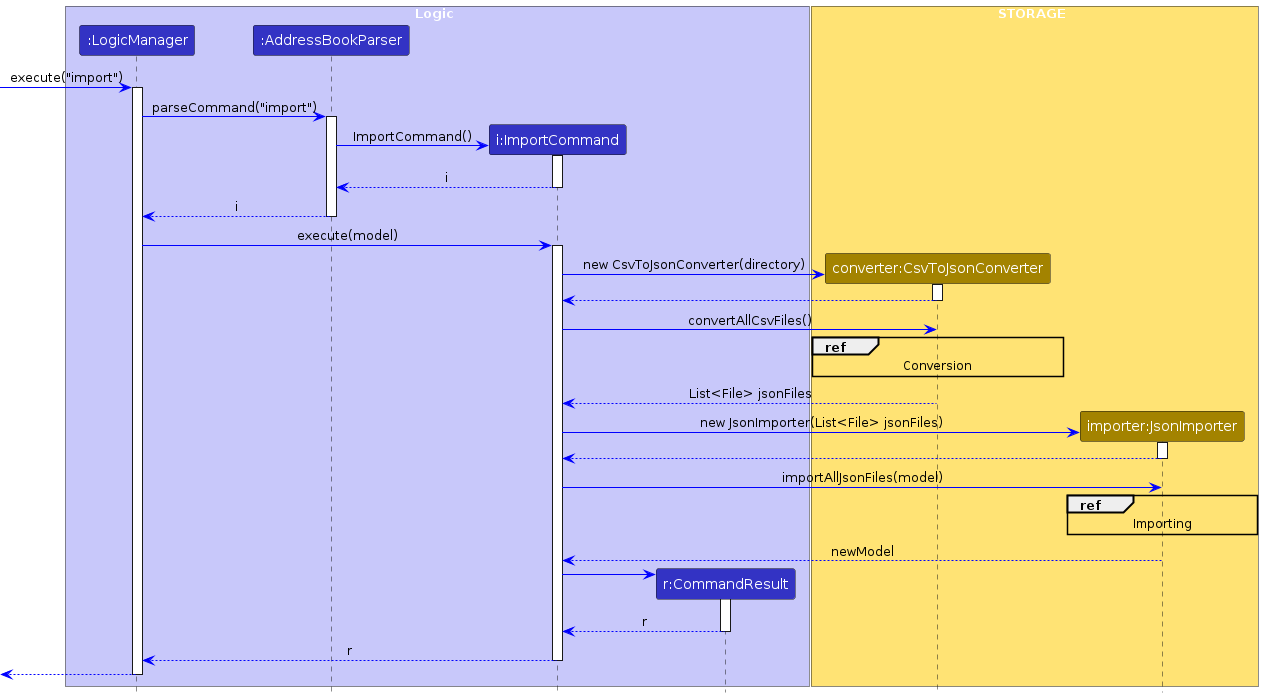Click the importer:JsonImporter box
The width and height of the screenshot is (1263, 698).
click(1162, 427)
